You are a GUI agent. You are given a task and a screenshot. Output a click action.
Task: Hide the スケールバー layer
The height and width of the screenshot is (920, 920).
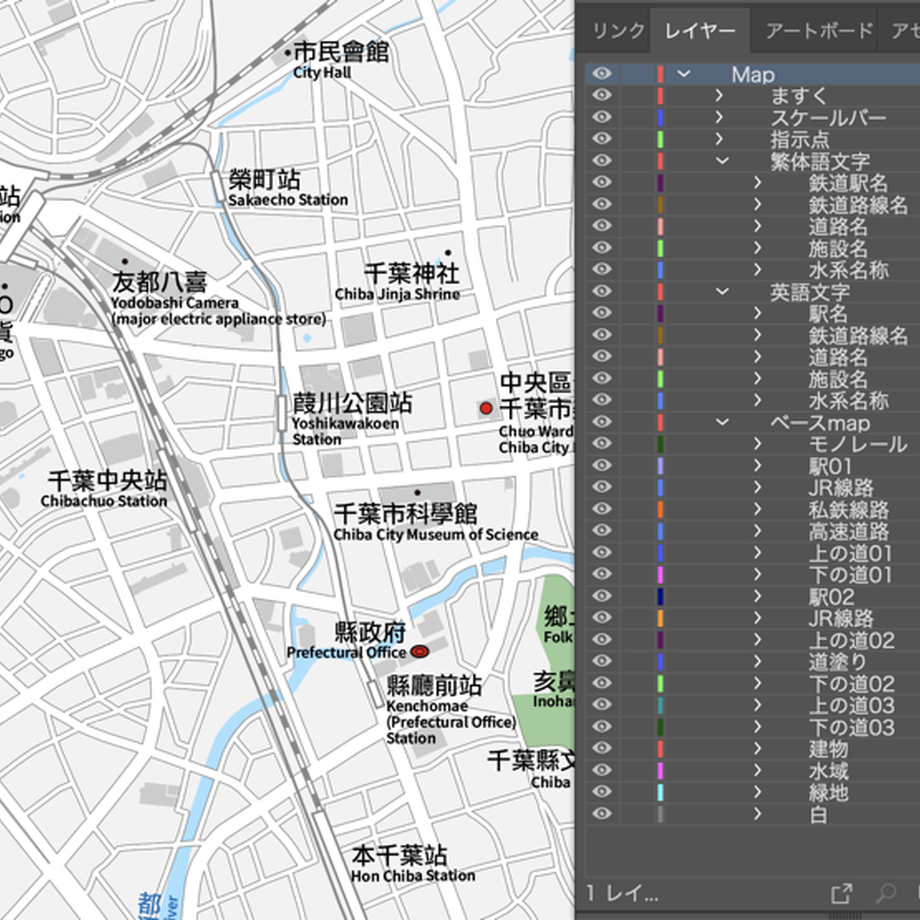pyautogui.click(x=602, y=117)
